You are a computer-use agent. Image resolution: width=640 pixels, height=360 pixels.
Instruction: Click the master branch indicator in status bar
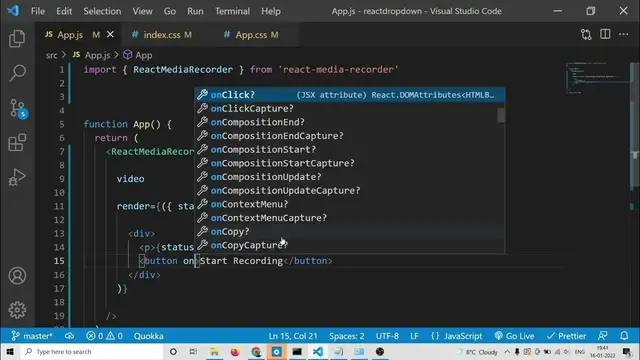tap(32, 336)
